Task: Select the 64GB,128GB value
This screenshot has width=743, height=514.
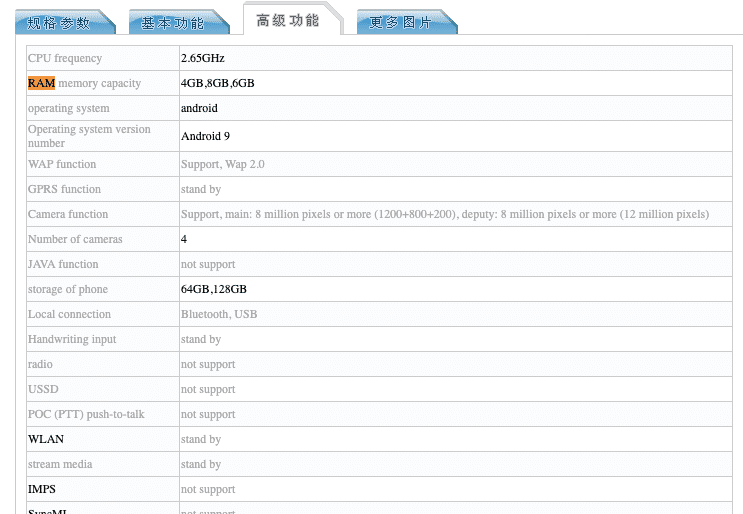Action: 214,289
